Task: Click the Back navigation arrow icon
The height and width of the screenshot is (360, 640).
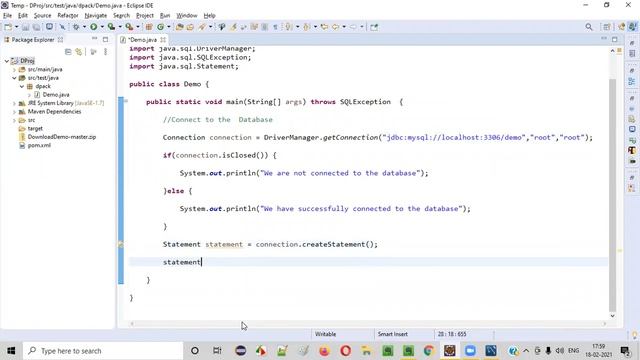Action: [336, 27]
